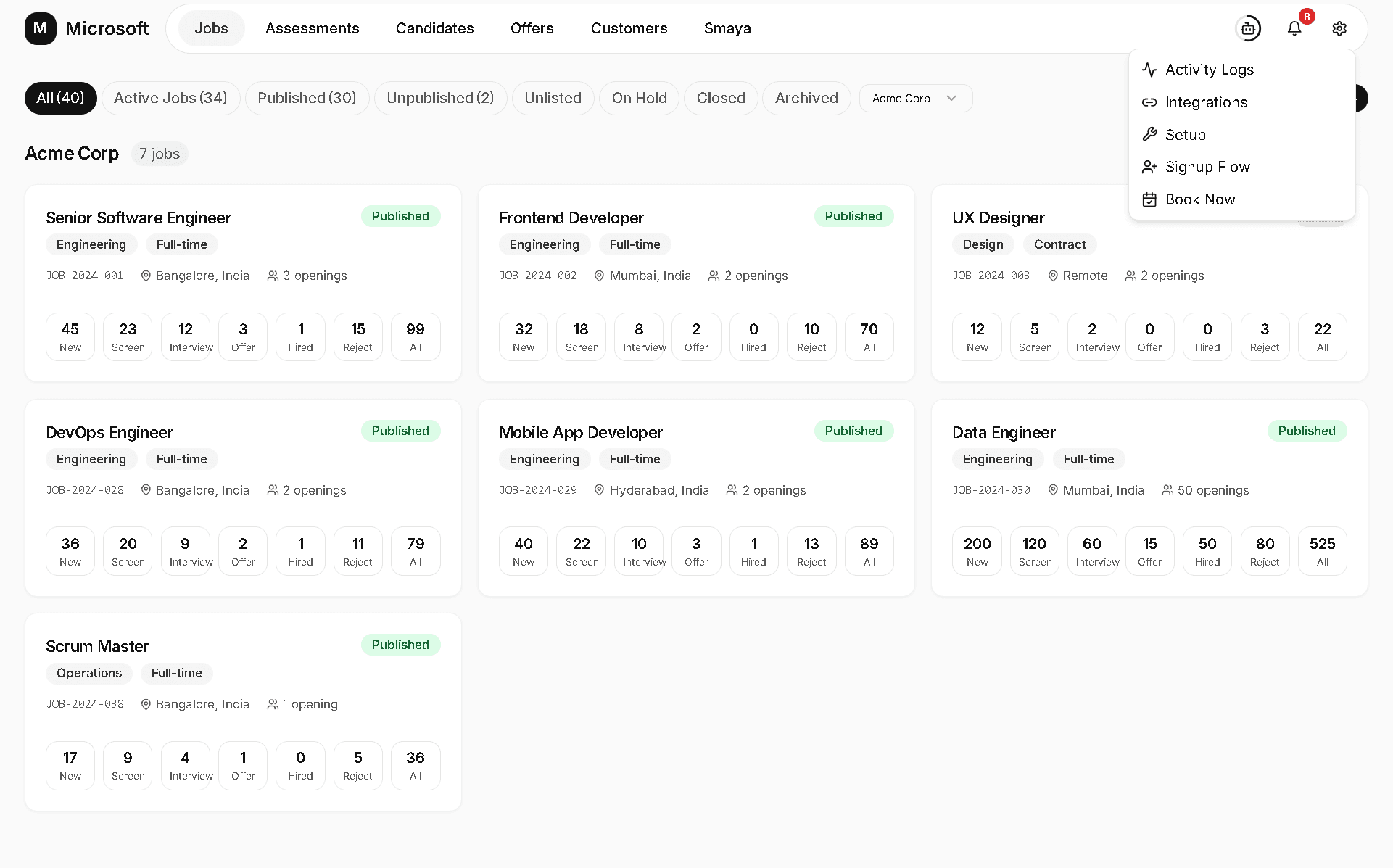Image resolution: width=1393 pixels, height=868 pixels.
Task: Click people icon beside 50 openings
Action: [x=1167, y=490]
